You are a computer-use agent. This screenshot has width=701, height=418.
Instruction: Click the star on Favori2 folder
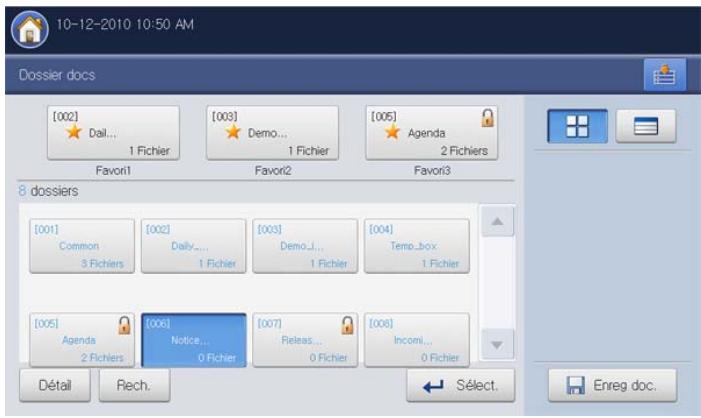[x=233, y=132]
